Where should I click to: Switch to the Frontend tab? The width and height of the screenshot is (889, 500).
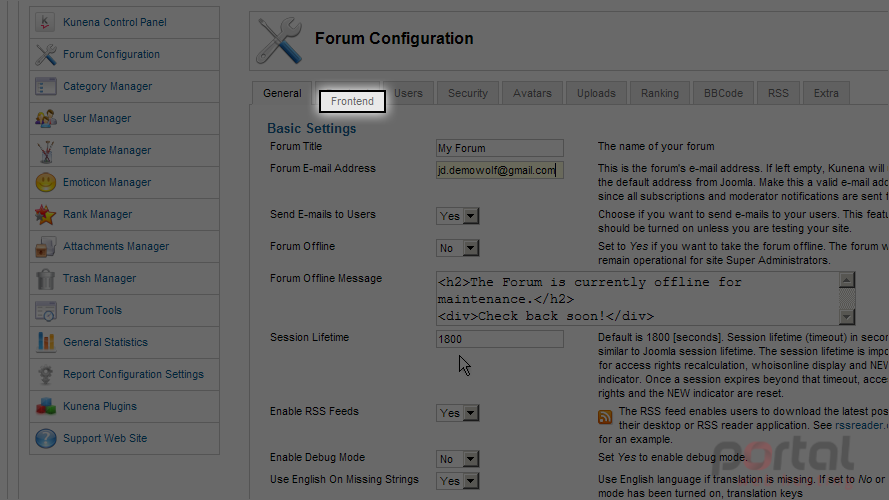pyautogui.click(x=352, y=101)
